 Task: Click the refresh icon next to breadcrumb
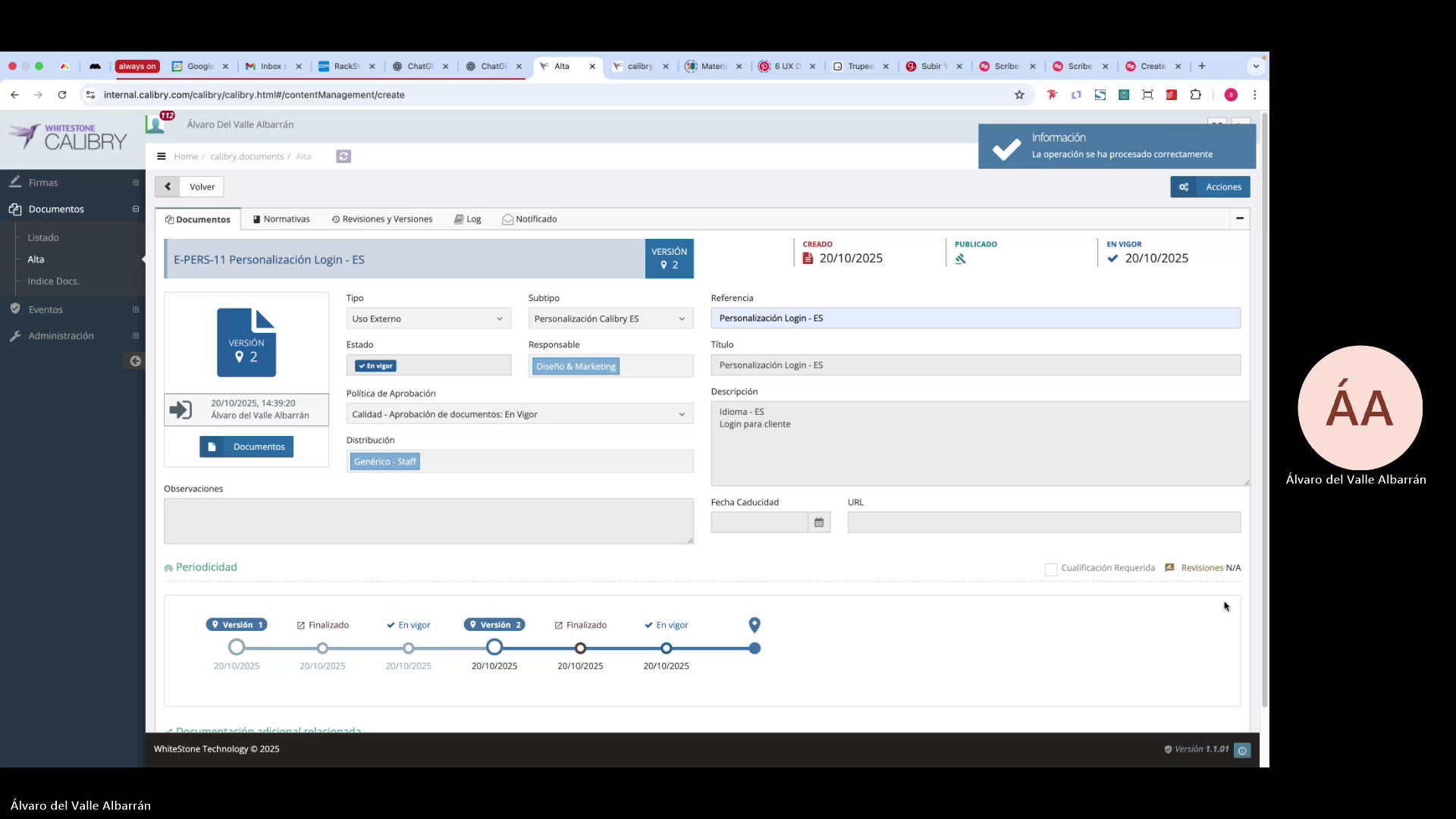[344, 156]
